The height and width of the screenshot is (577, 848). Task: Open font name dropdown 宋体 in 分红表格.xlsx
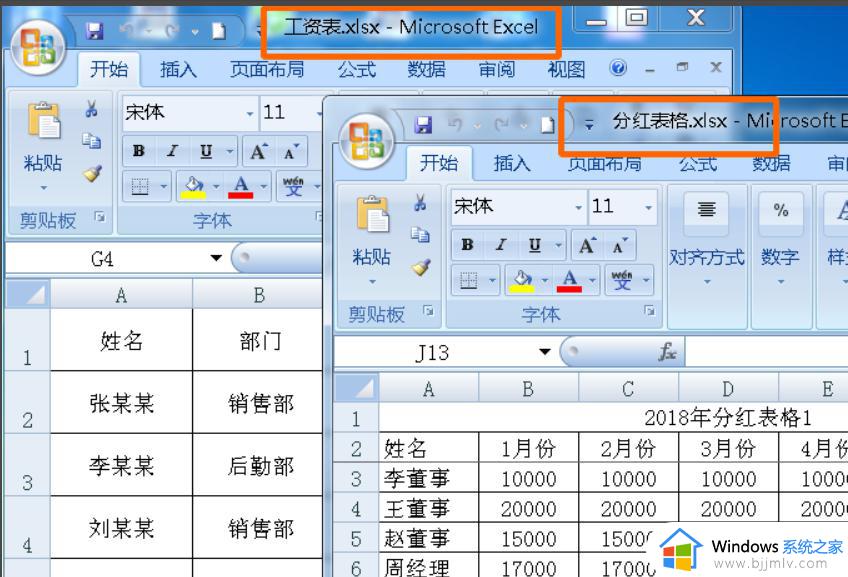tap(578, 207)
